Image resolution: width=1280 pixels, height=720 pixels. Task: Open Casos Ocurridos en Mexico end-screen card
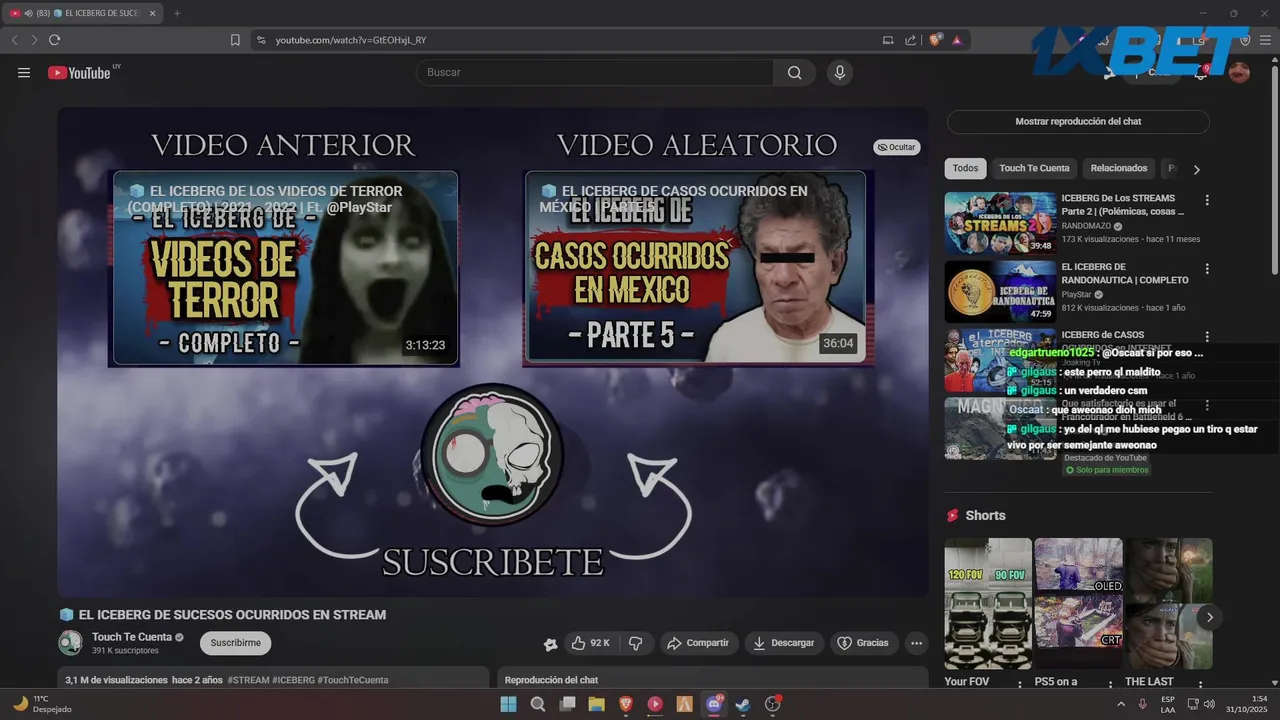coord(698,268)
